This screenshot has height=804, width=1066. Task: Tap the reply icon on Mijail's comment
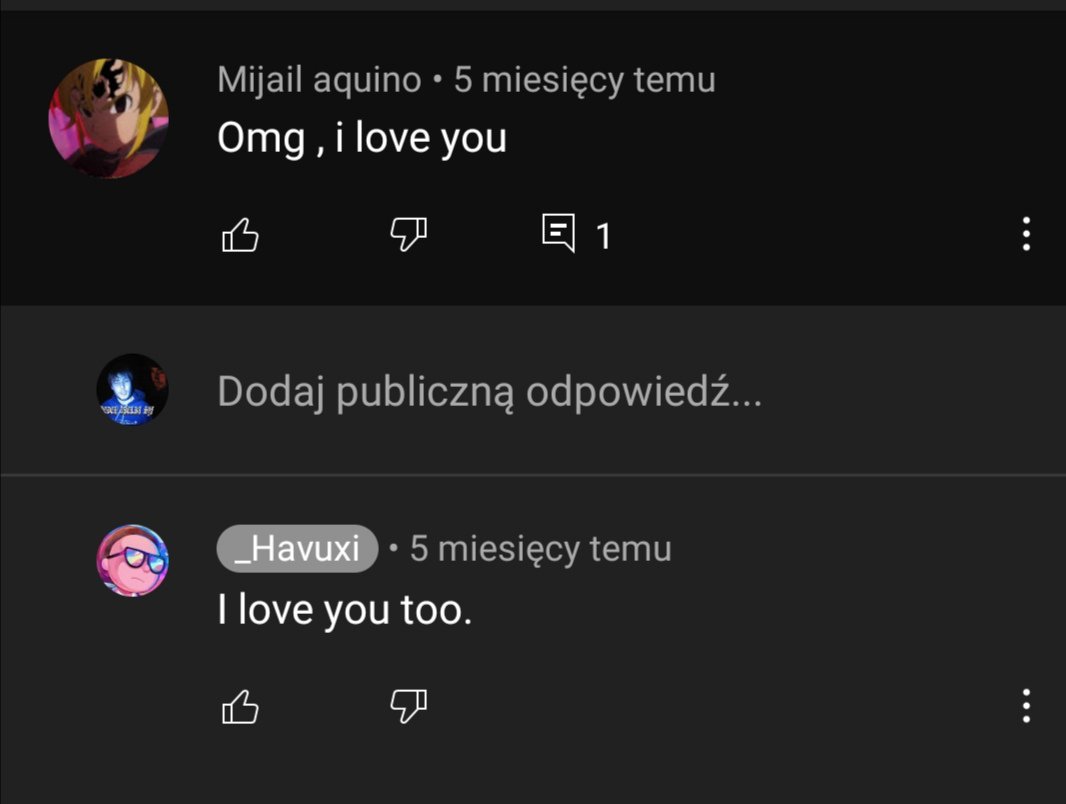558,233
